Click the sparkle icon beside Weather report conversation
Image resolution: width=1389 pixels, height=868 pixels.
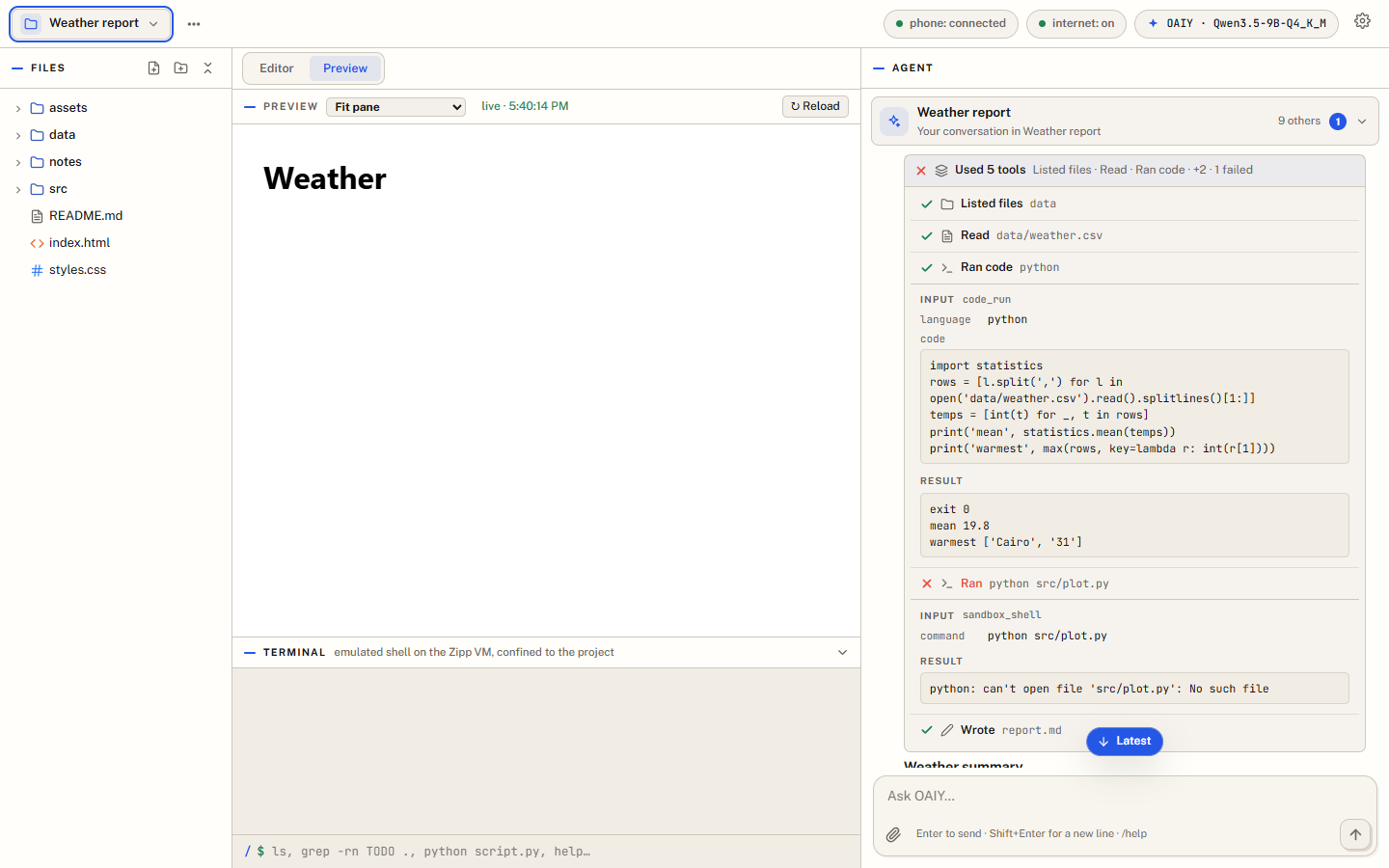point(894,122)
